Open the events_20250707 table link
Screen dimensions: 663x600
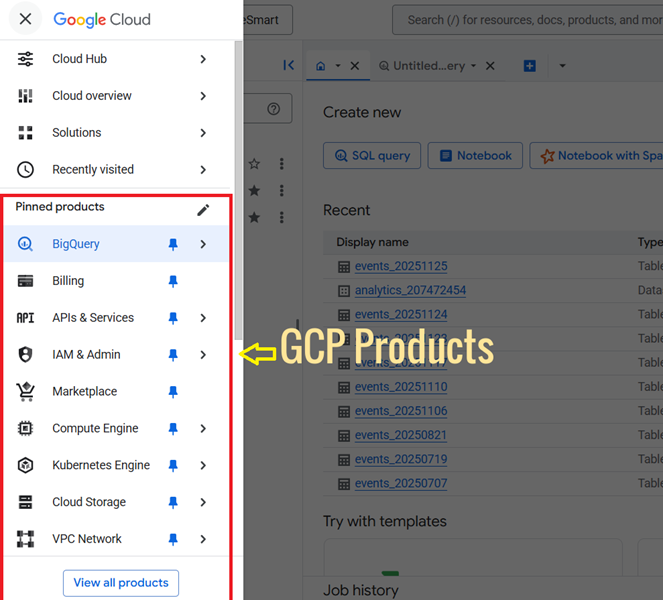[x=401, y=483]
